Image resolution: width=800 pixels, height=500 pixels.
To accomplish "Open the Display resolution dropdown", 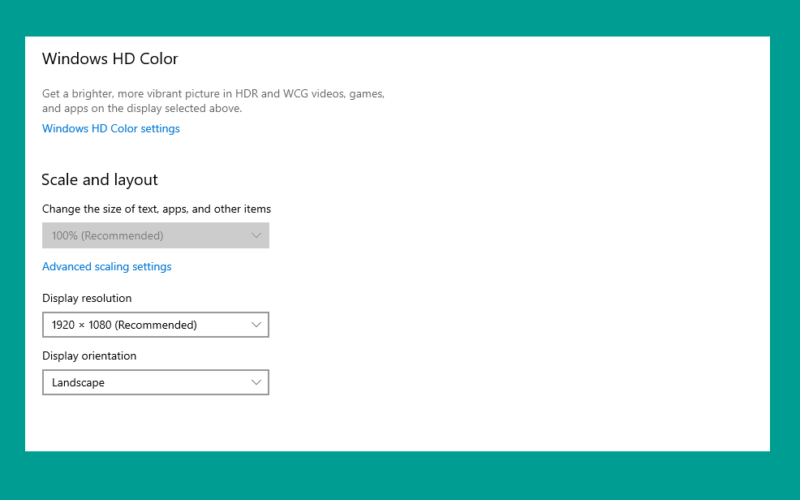I will click(x=156, y=324).
